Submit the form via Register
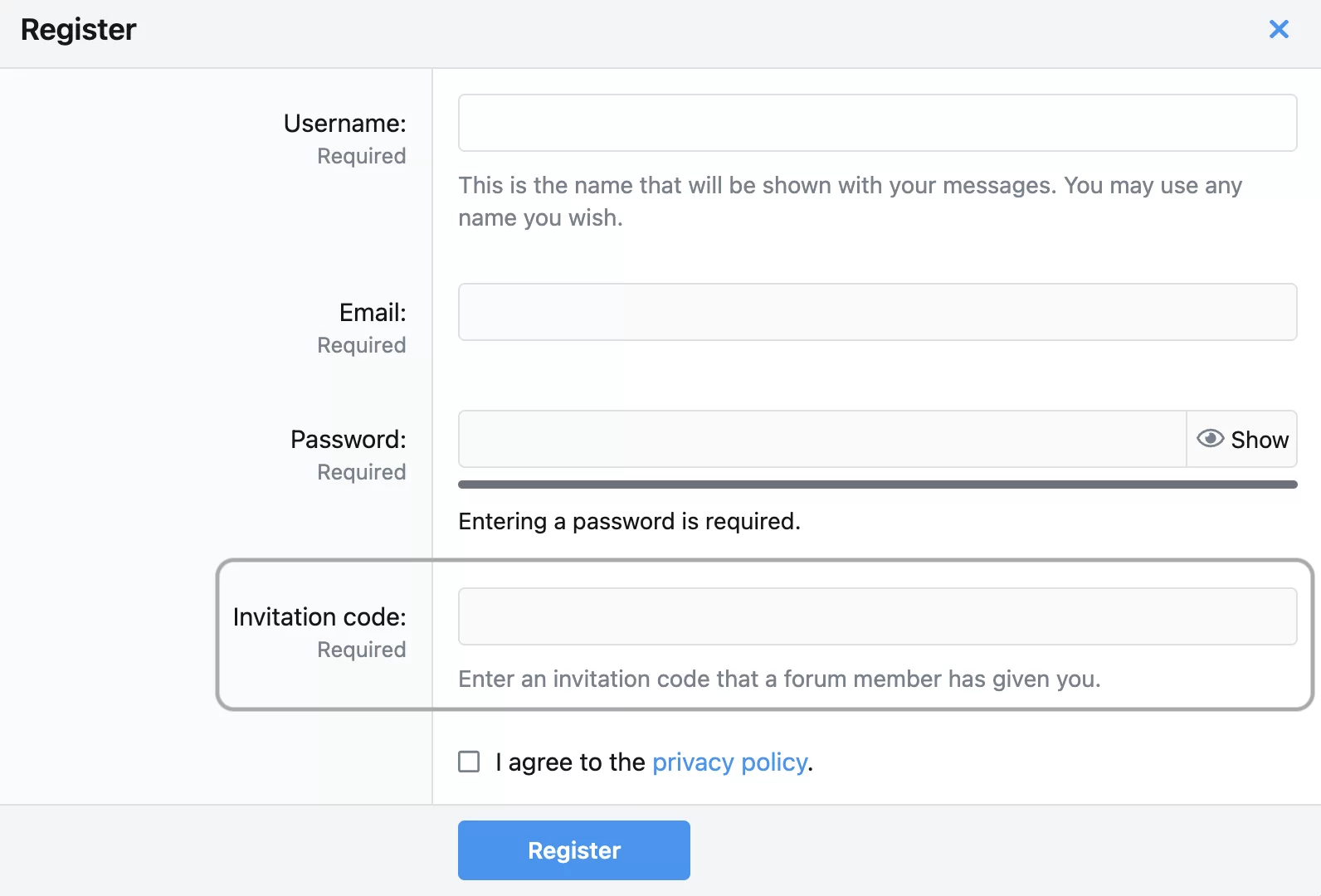Image resolution: width=1321 pixels, height=896 pixels. (573, 850)
